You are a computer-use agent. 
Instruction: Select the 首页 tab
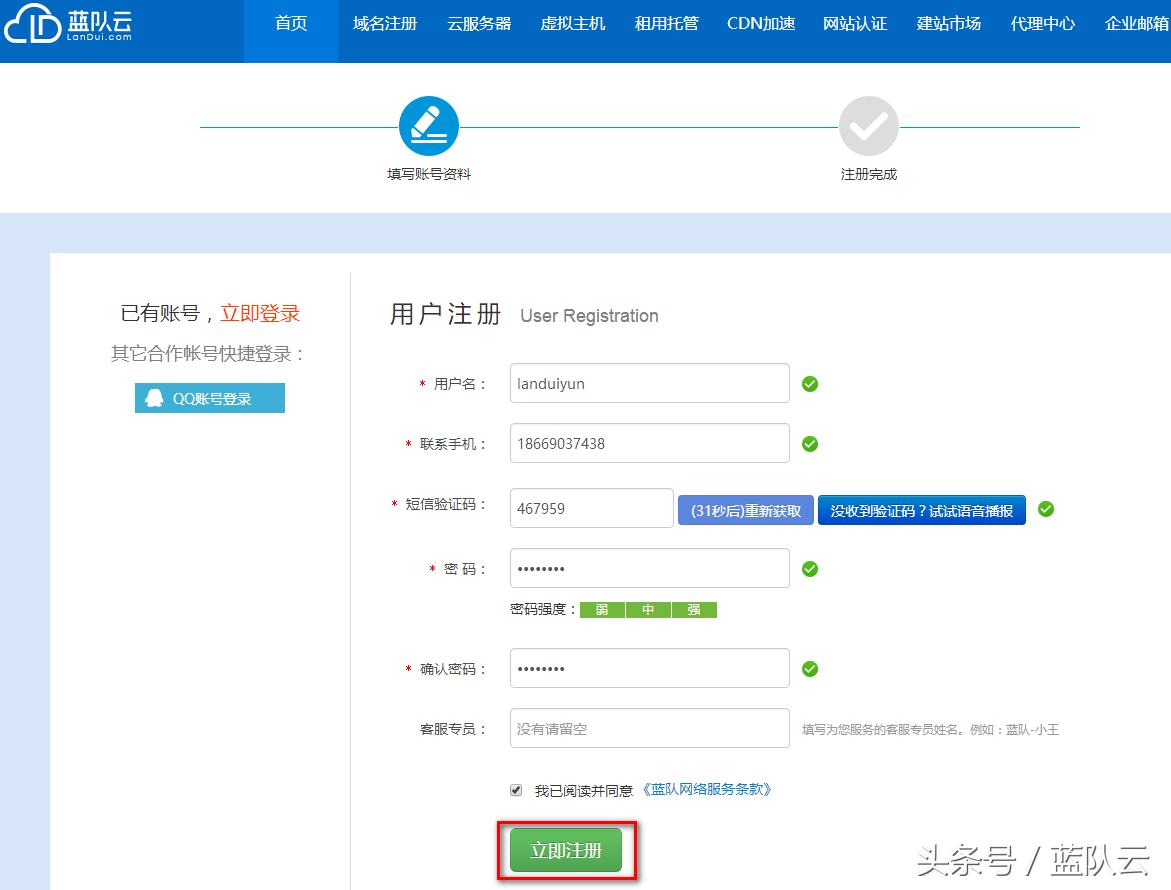pos(290,23)
